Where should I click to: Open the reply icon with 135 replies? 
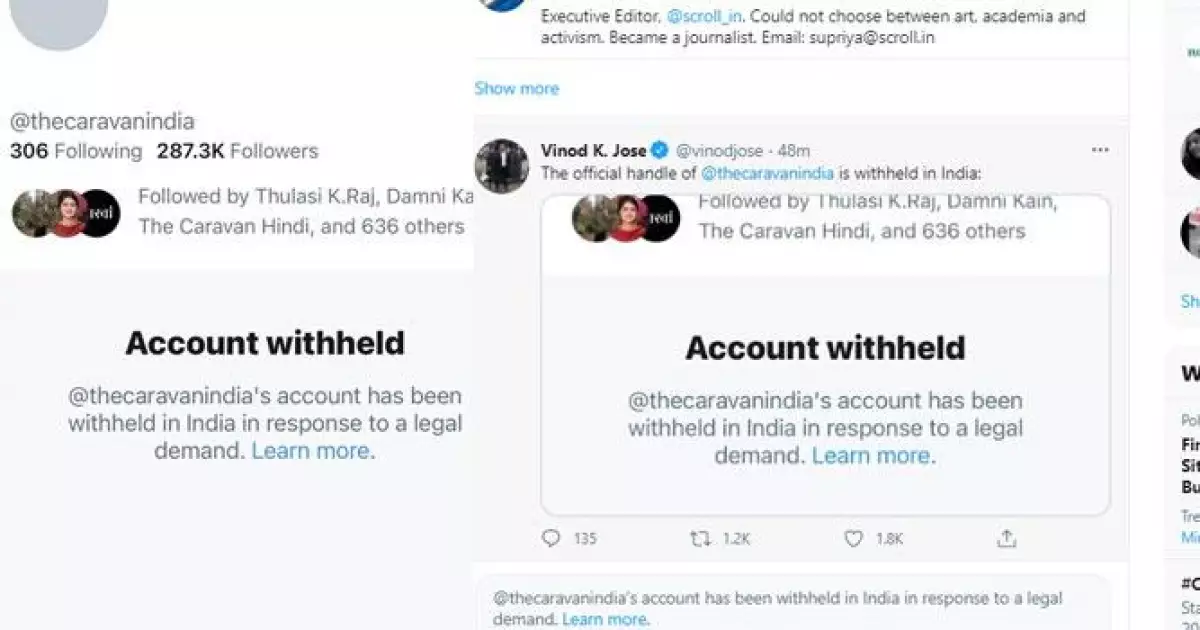[551, 539]
